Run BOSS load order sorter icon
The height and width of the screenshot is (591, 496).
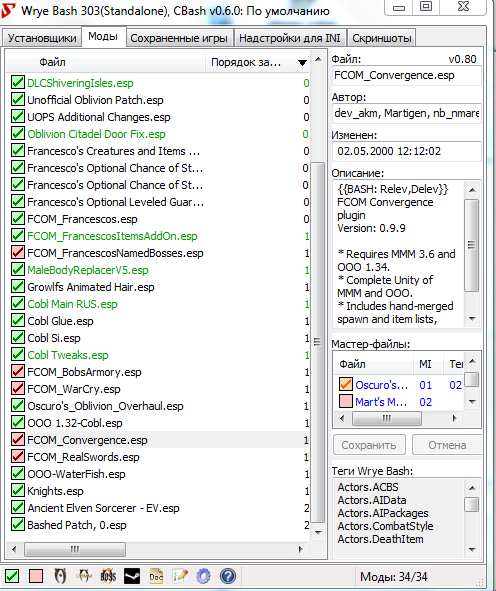108,576
